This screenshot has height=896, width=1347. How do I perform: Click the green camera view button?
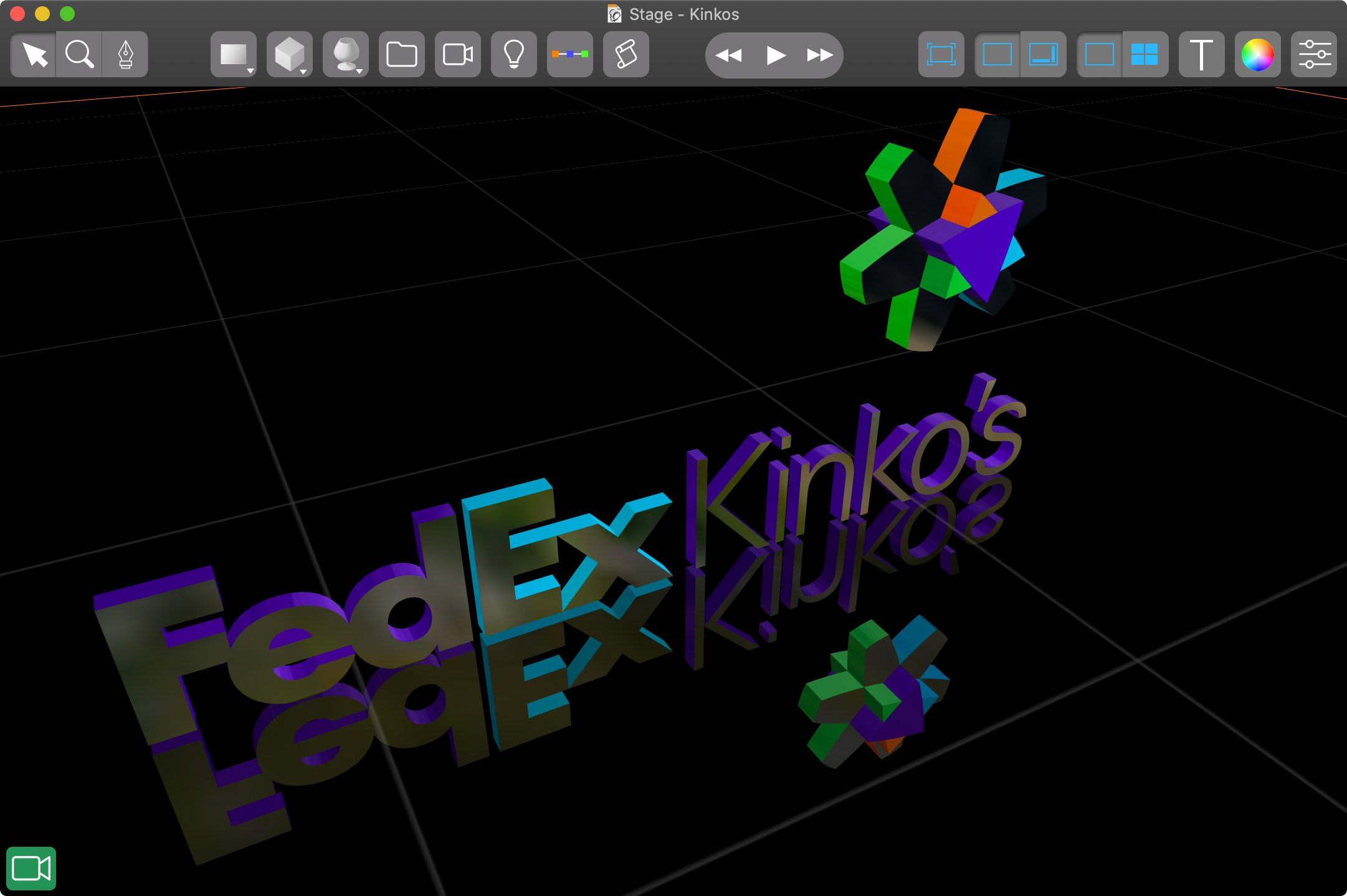(x=31, y=868)
